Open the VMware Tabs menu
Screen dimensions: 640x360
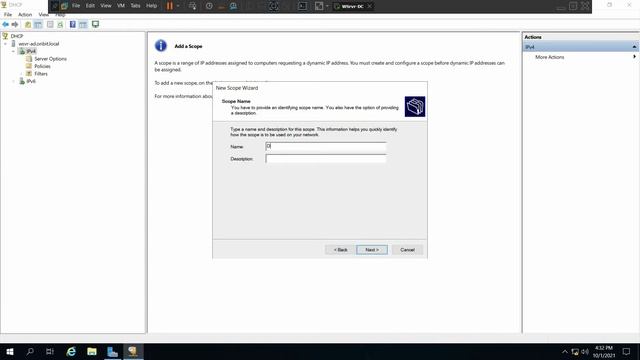pos(136,6)
